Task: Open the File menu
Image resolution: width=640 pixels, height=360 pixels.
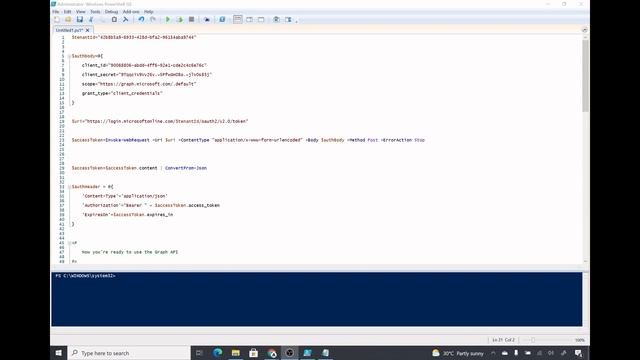Action: (x=56, y=12)
